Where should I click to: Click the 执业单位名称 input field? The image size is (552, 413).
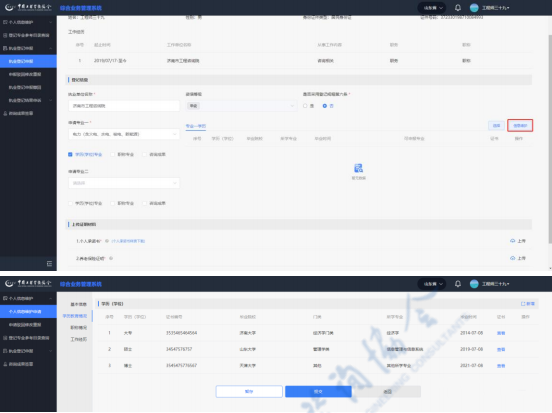click(x=124, y=106)
